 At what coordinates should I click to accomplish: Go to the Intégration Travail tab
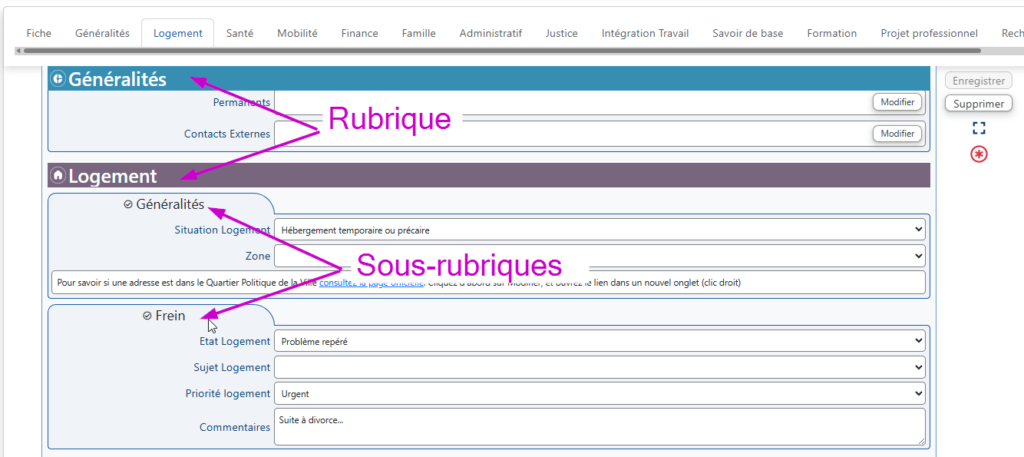pyautogui.click(x=645, y=33)
